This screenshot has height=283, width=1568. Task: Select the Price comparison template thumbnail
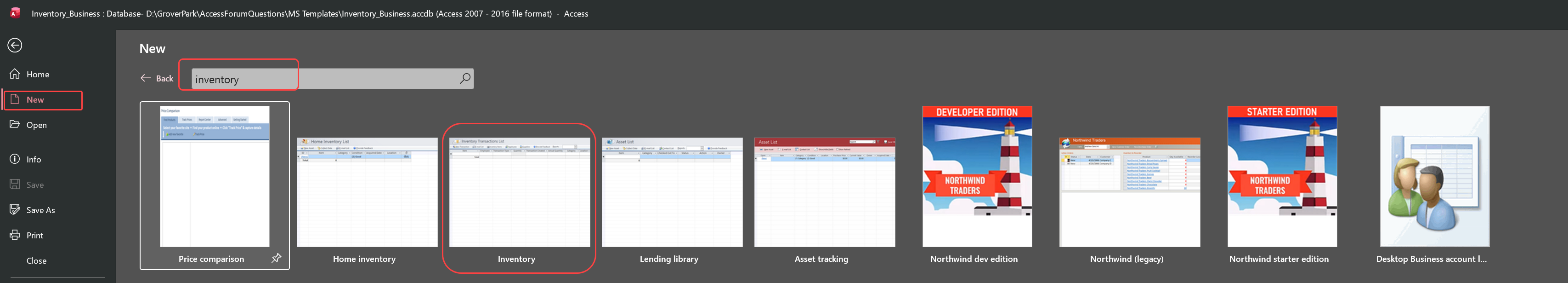pos(214,176)
